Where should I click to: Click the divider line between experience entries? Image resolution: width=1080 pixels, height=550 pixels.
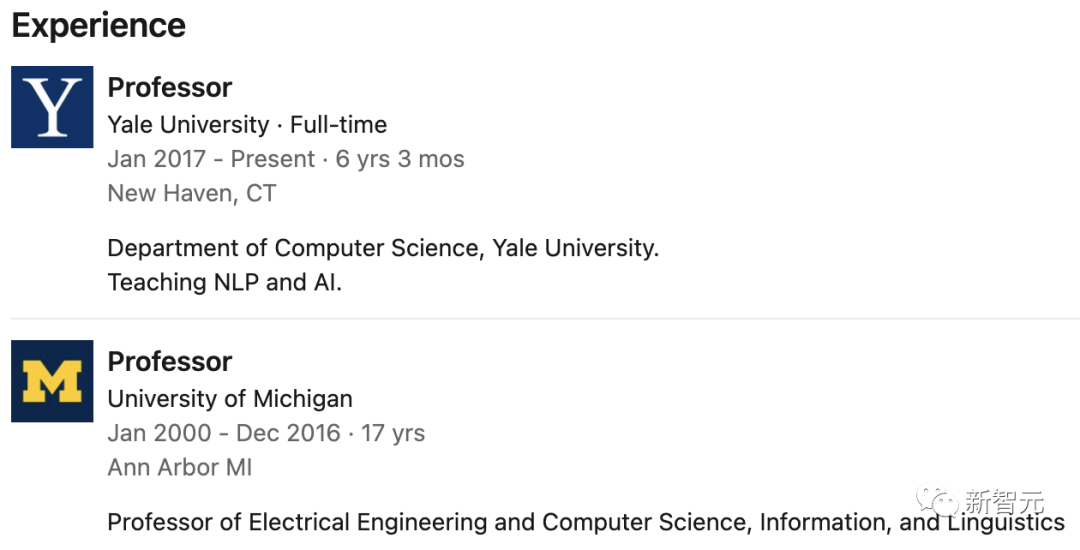point(540,319)
